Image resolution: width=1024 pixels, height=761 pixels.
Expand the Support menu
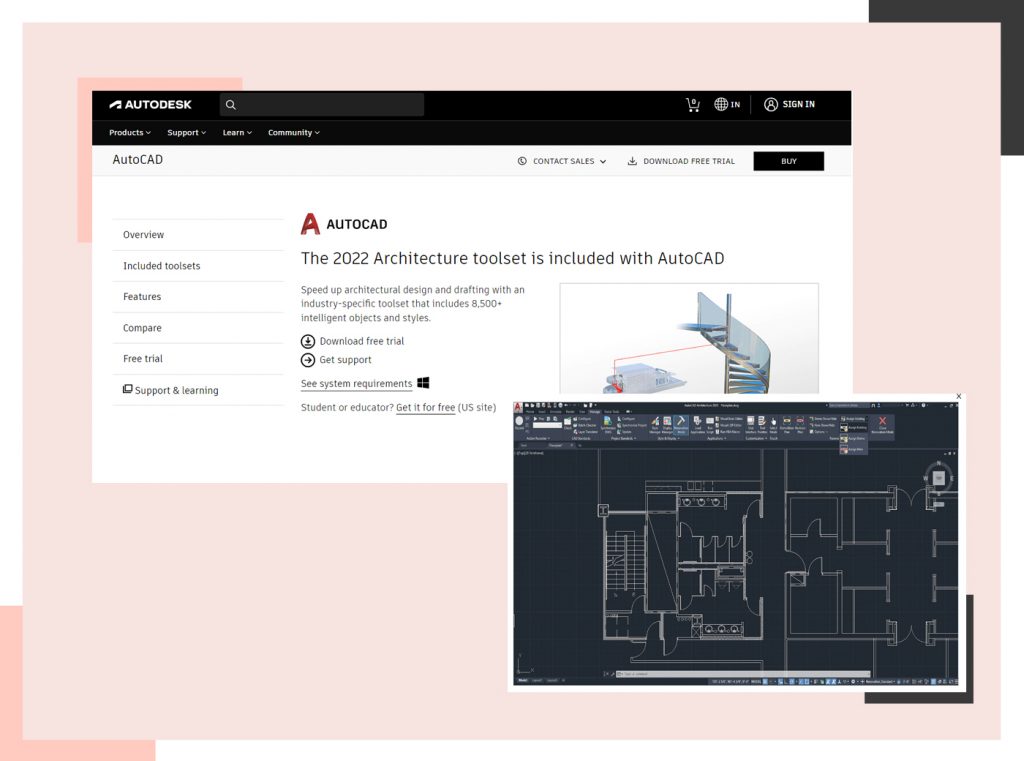(x=186, y=133)
